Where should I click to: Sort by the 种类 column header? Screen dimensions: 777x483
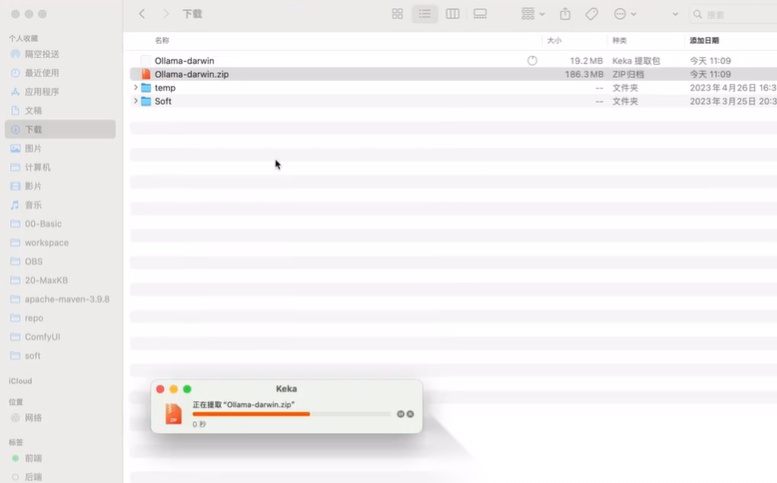[x=619, y=41]
